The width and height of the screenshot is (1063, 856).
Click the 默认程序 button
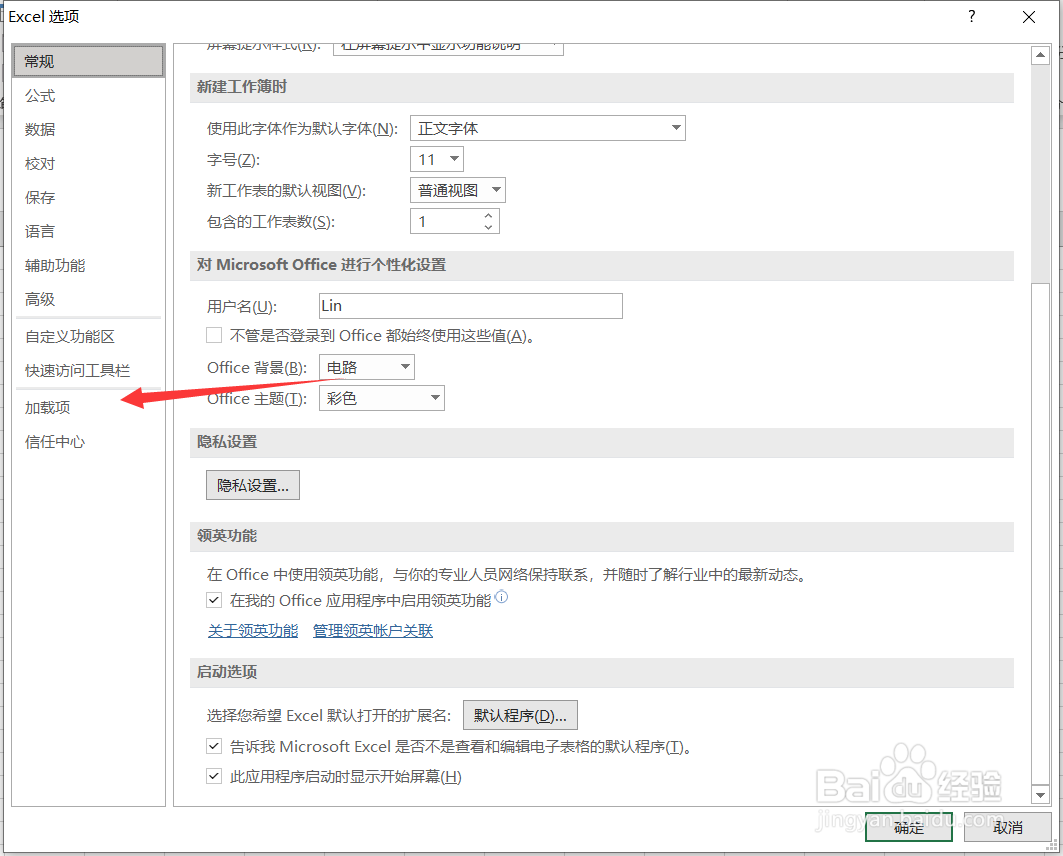click(x=520, y=715)
